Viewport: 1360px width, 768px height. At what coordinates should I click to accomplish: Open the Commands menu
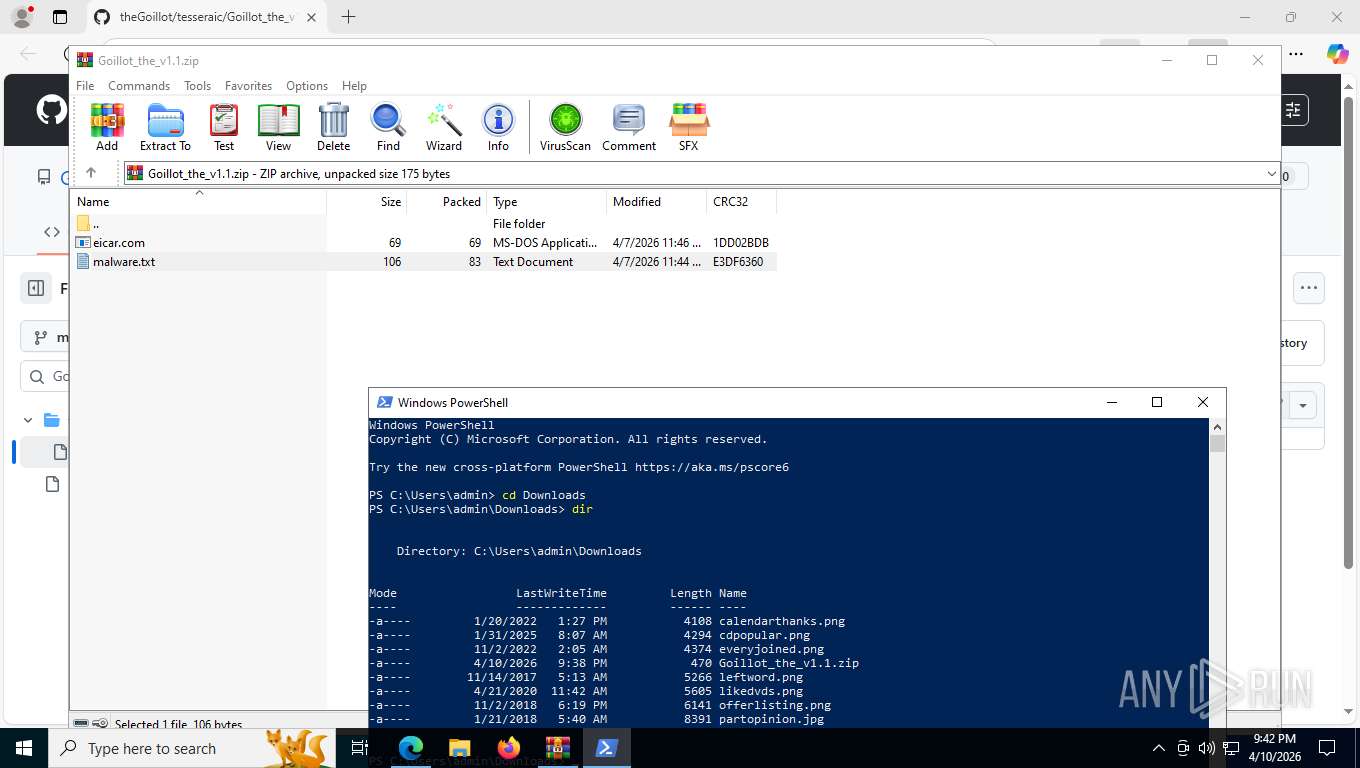pyautogui.click(x=139, y=86)
